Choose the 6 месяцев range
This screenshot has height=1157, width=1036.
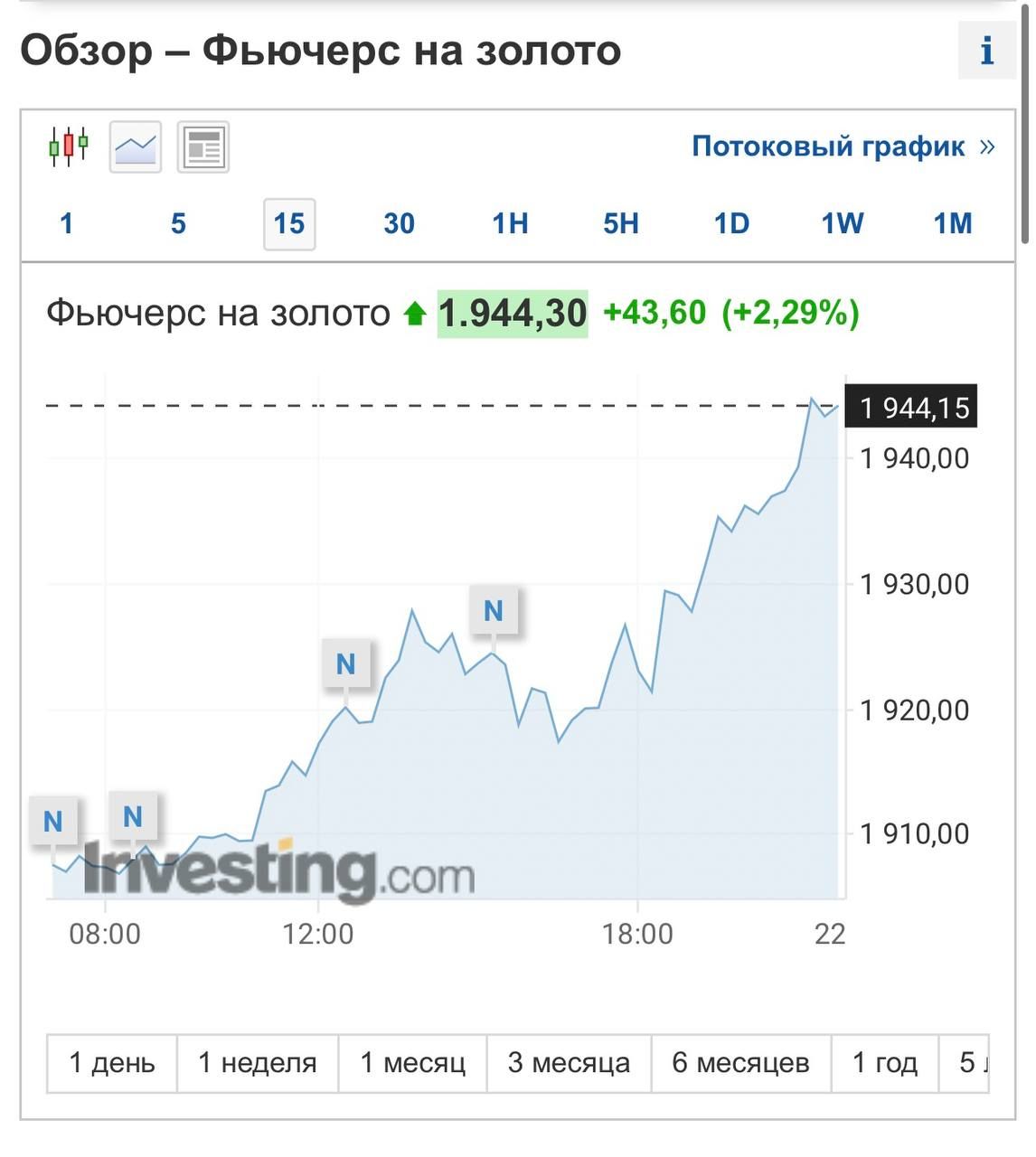(x=740, y=1063)
